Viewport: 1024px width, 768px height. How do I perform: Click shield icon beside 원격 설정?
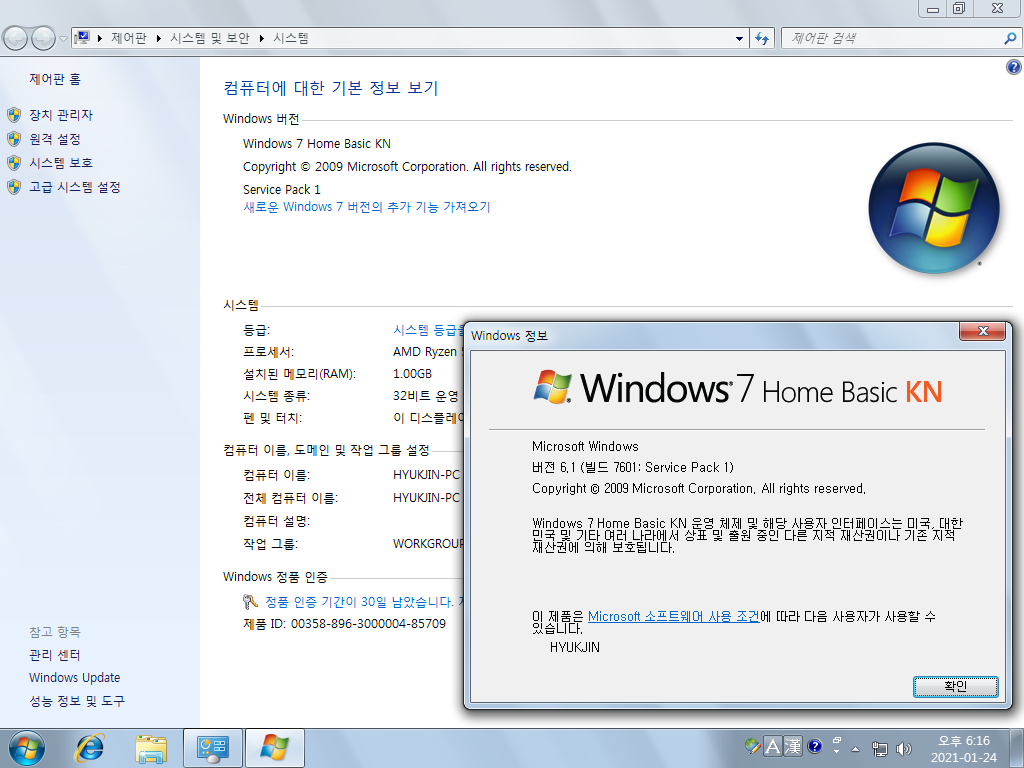(14, 139)
